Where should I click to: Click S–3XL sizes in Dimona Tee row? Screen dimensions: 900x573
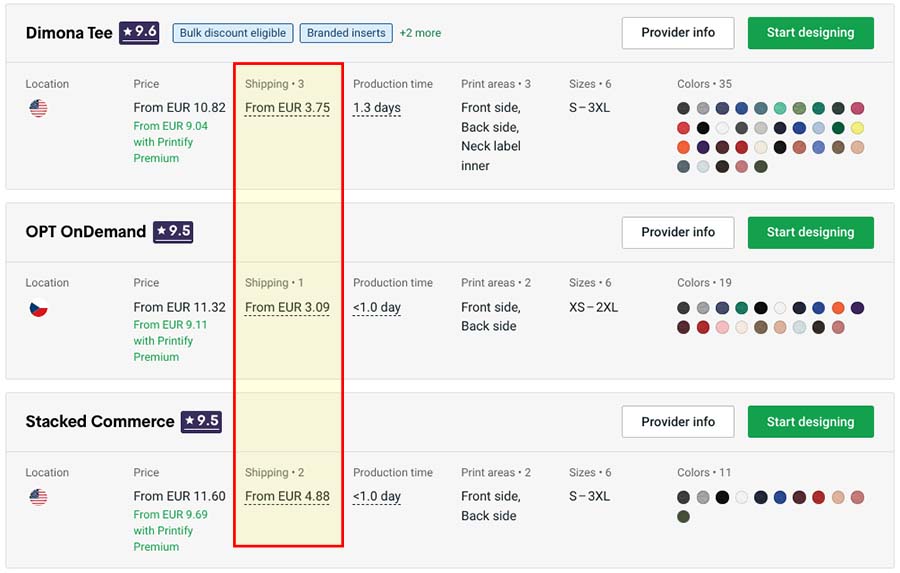(589, 108)
